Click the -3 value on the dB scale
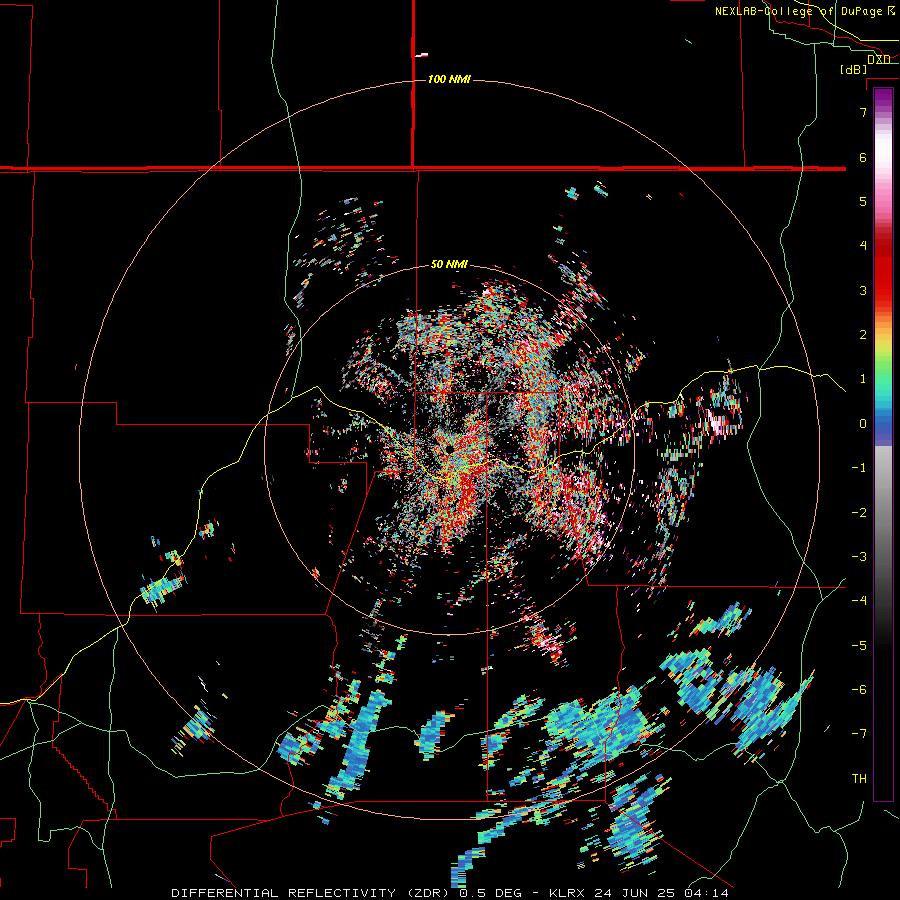Image resolution: width=900 pixels, height=900 pixels. [x=859, y=556]
